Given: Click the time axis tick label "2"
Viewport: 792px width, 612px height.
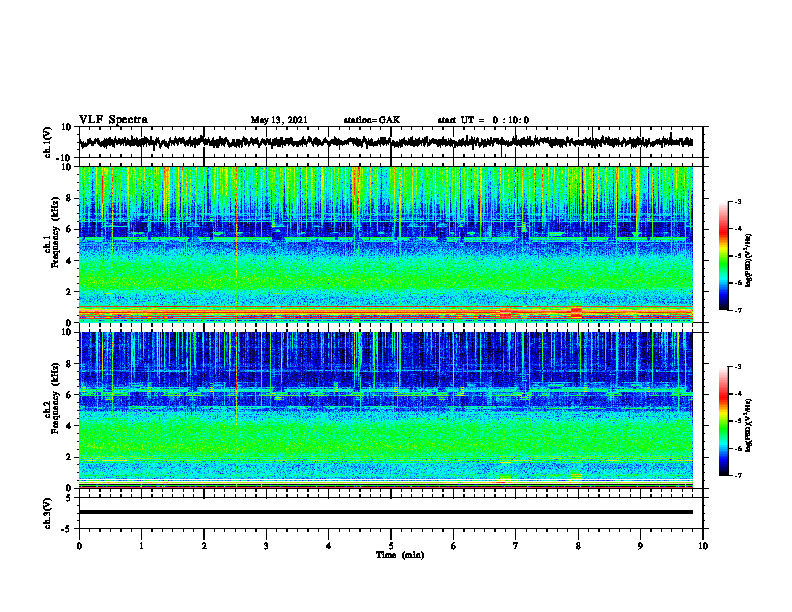Looking at the screenshot, I should [204, 546].
